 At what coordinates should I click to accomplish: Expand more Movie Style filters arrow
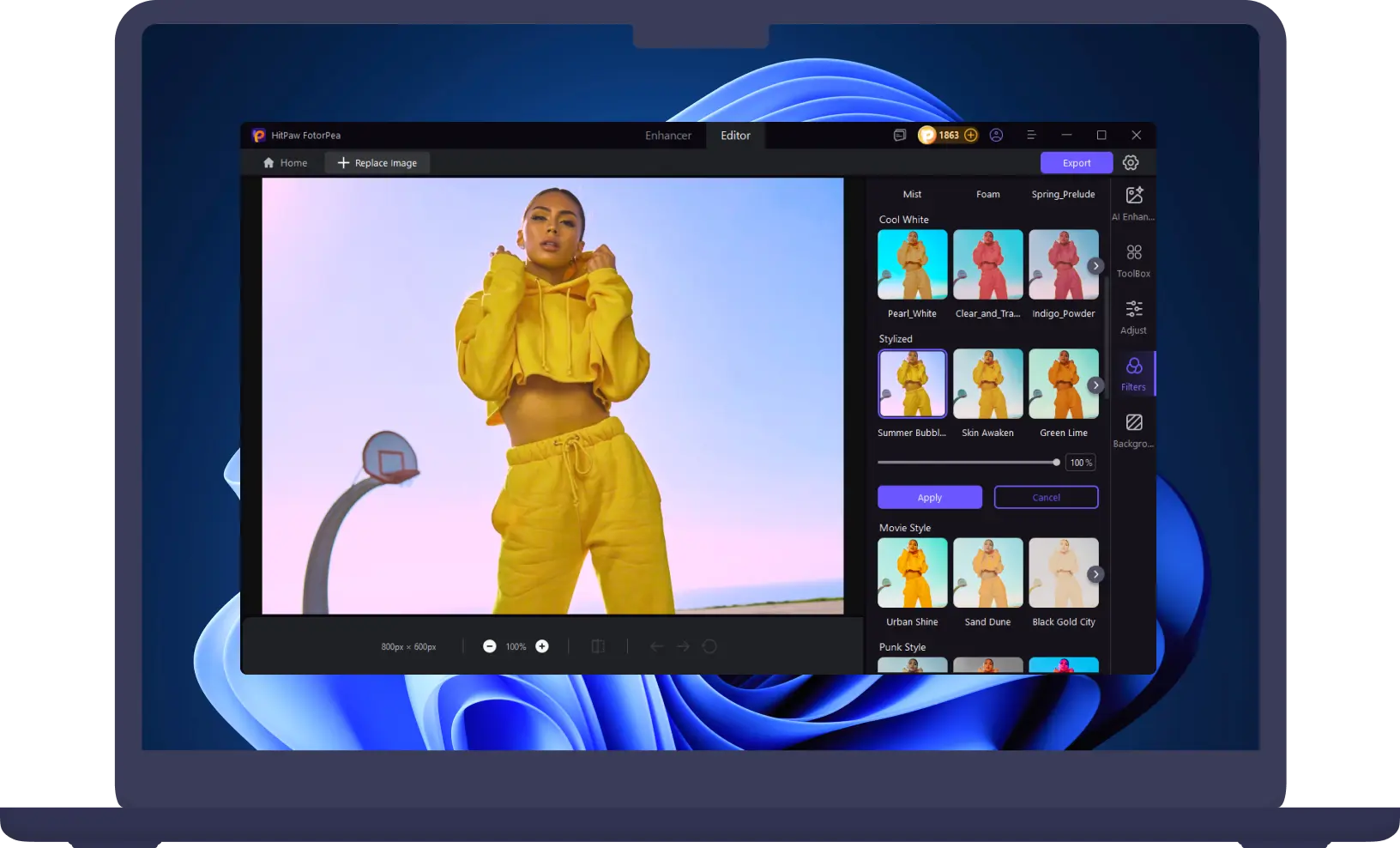[x=1095, y=574]
